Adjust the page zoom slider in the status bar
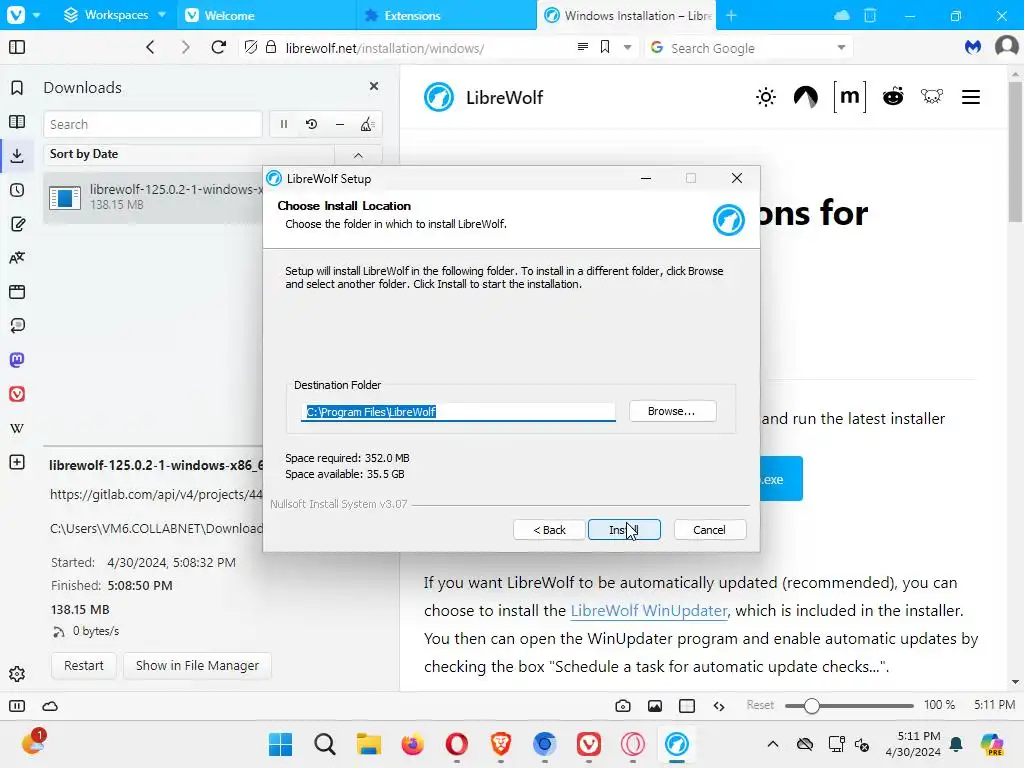 click(x=849, y=706)
